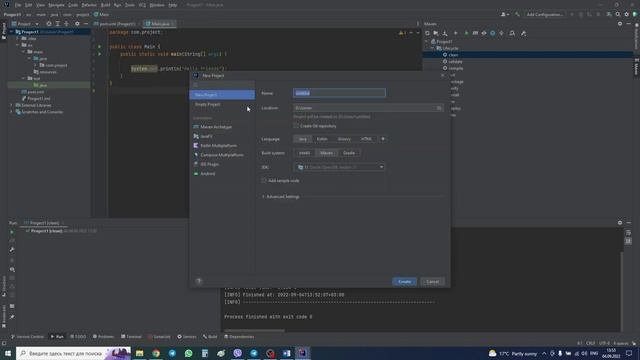Choose Java language option
640x360 pixels.
302,139
